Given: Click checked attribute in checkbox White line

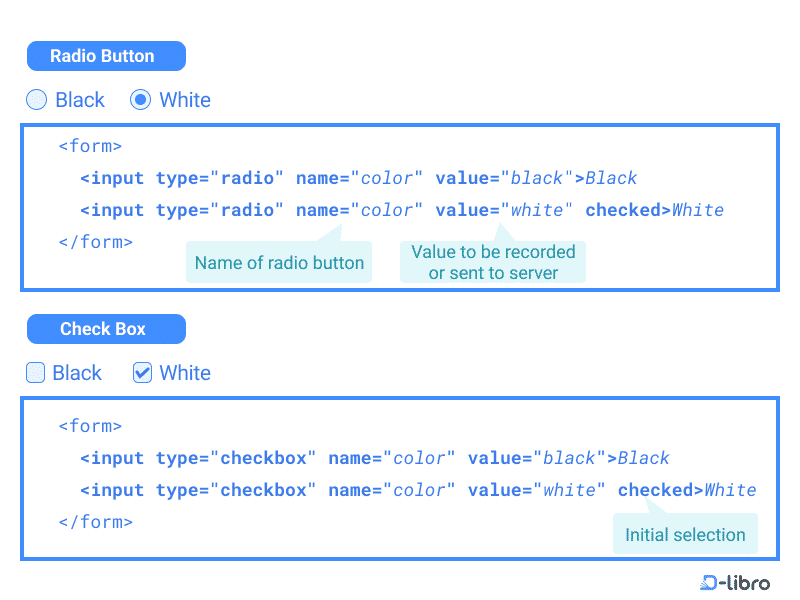Looking at the screenshot, I should pos(657,489).
